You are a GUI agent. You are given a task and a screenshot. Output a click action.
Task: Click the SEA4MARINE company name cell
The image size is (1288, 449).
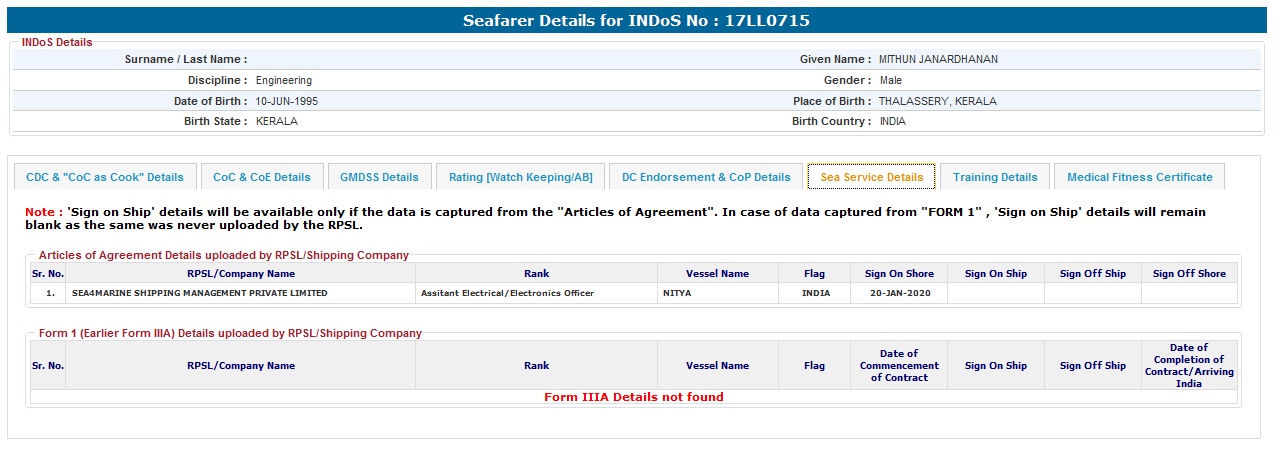(199, 294)
